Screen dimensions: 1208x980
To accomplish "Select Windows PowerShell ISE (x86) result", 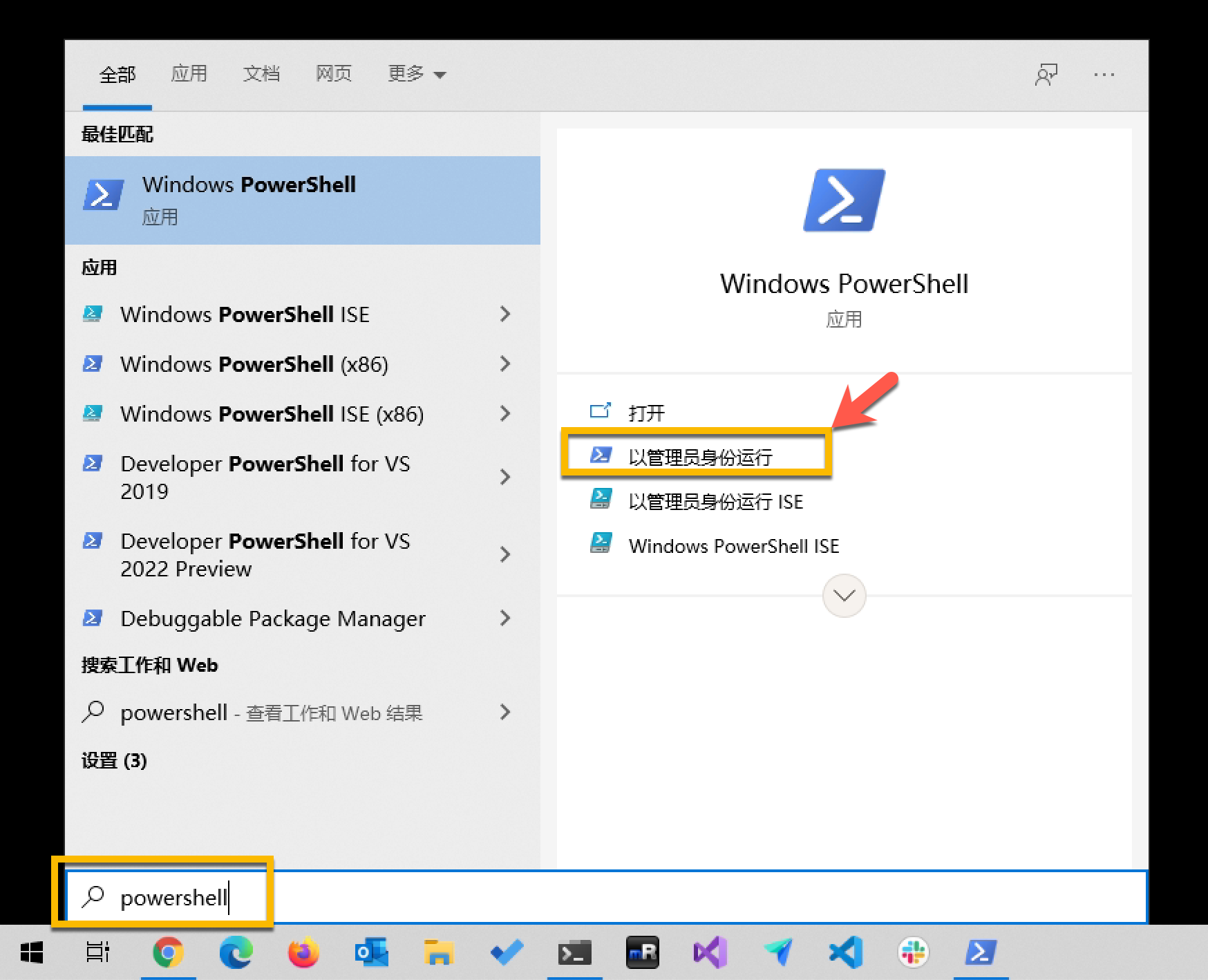I will [x=303, y=414].
